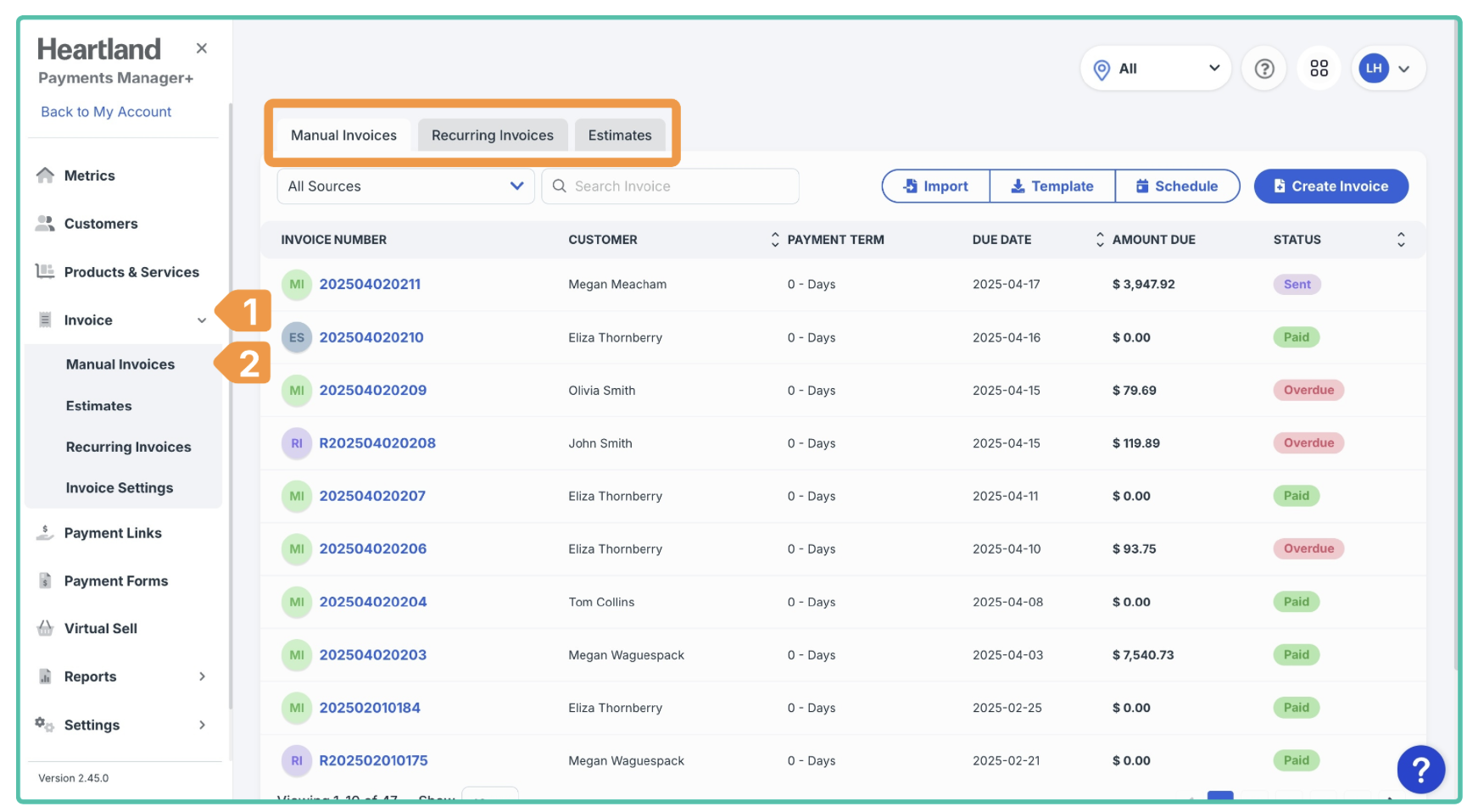Click the Overdue status badge for Olivia Smith
The height and width of the screenshot is (812, 1484).
[x=1308, y=390]
